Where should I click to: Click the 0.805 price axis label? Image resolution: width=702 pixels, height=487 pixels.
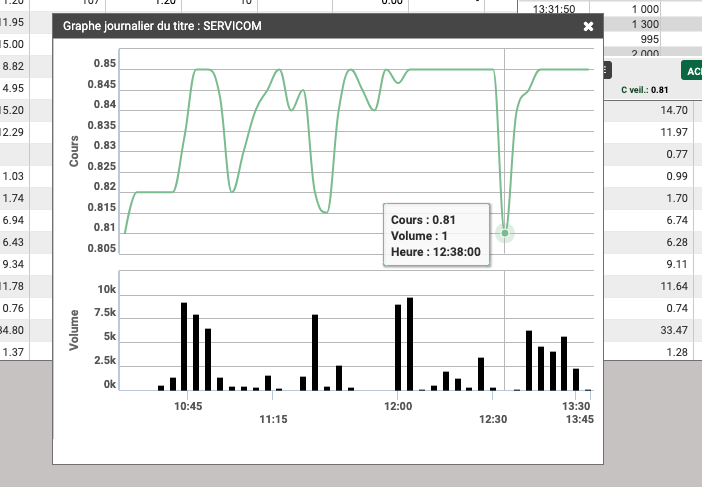(102, 248)
